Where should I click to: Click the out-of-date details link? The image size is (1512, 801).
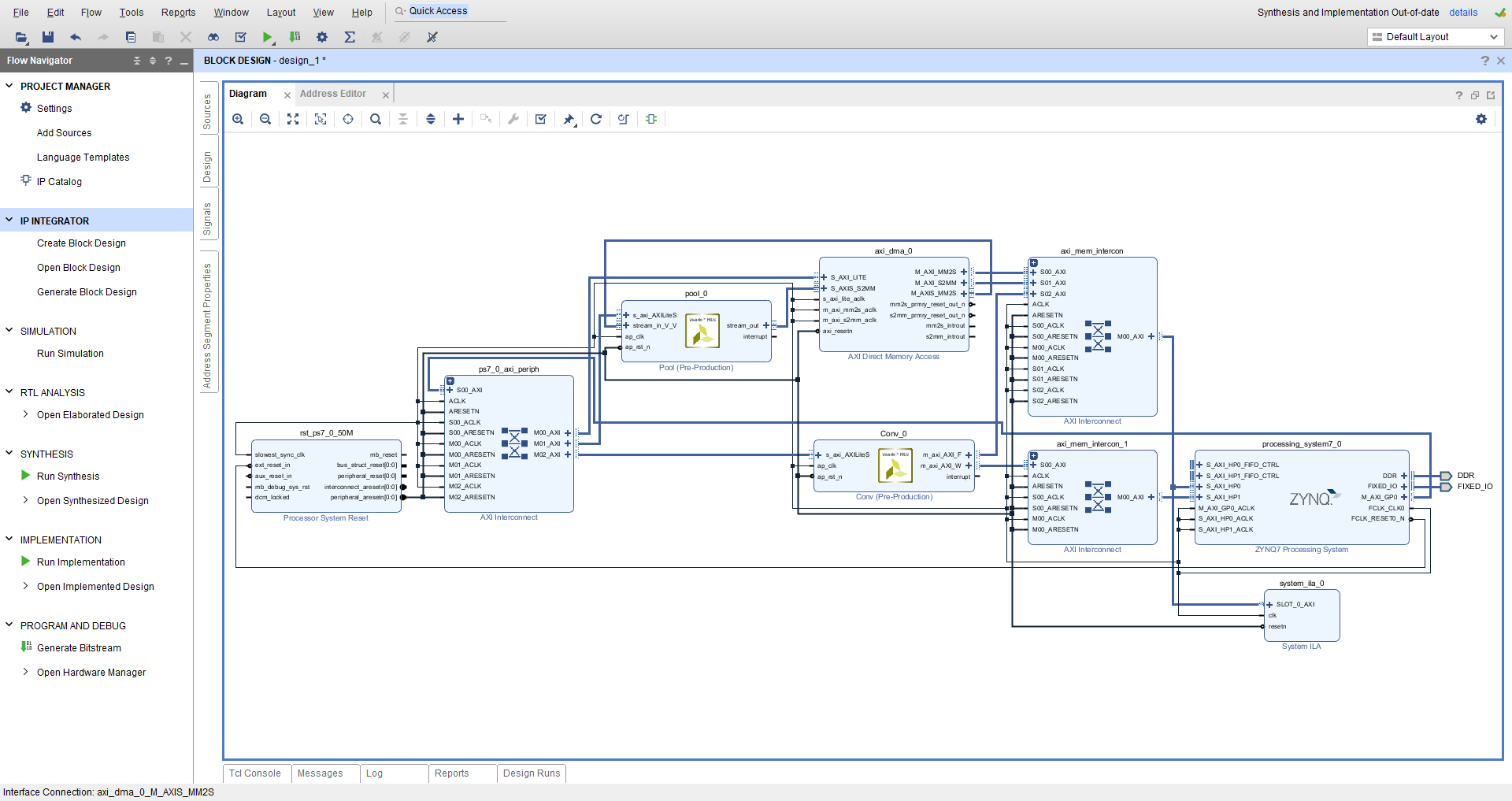pyautogui.click(x=1463, y=13)
